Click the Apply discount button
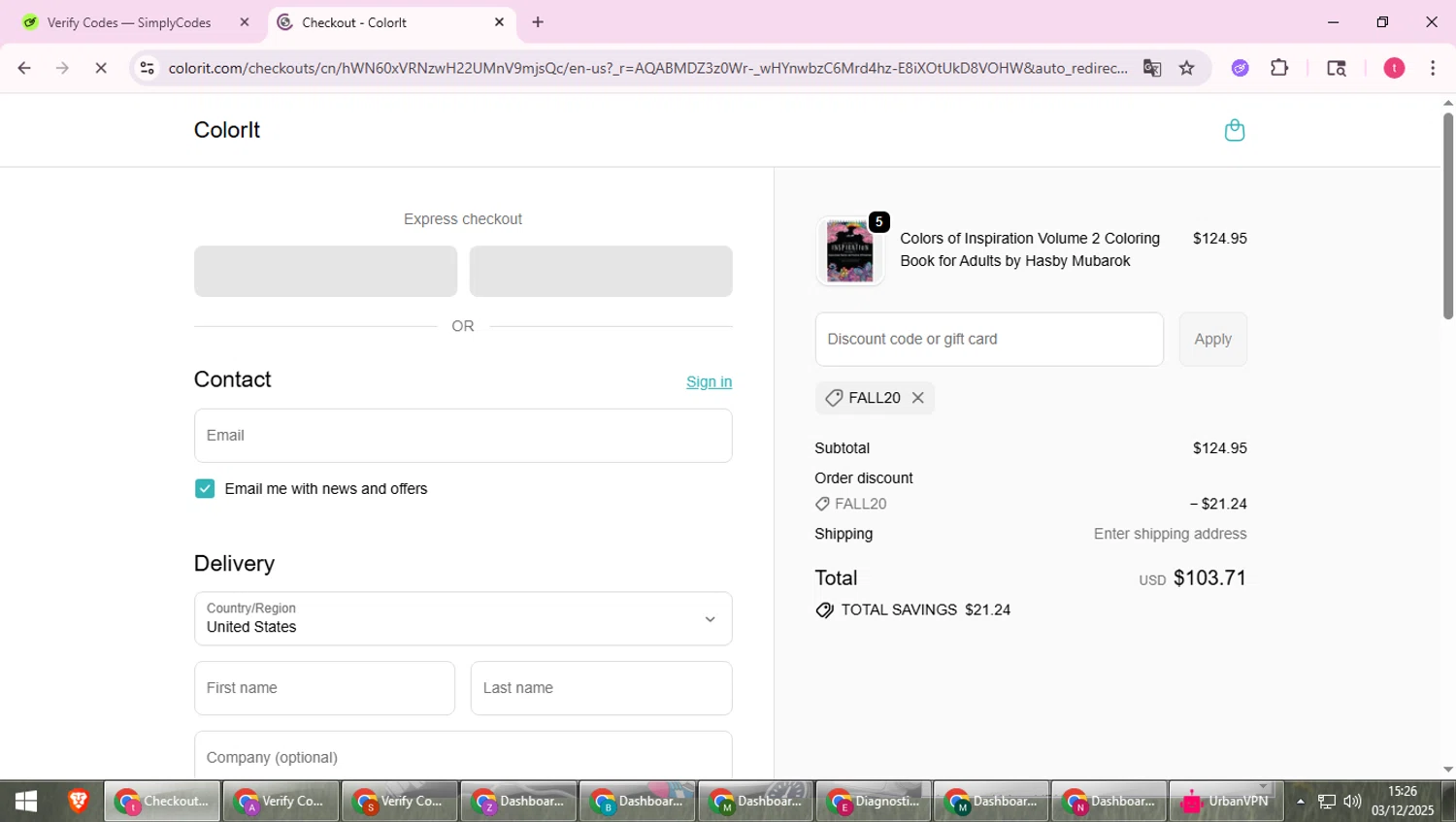Viewport: 1456px width, 822px height. point(1213,340)
